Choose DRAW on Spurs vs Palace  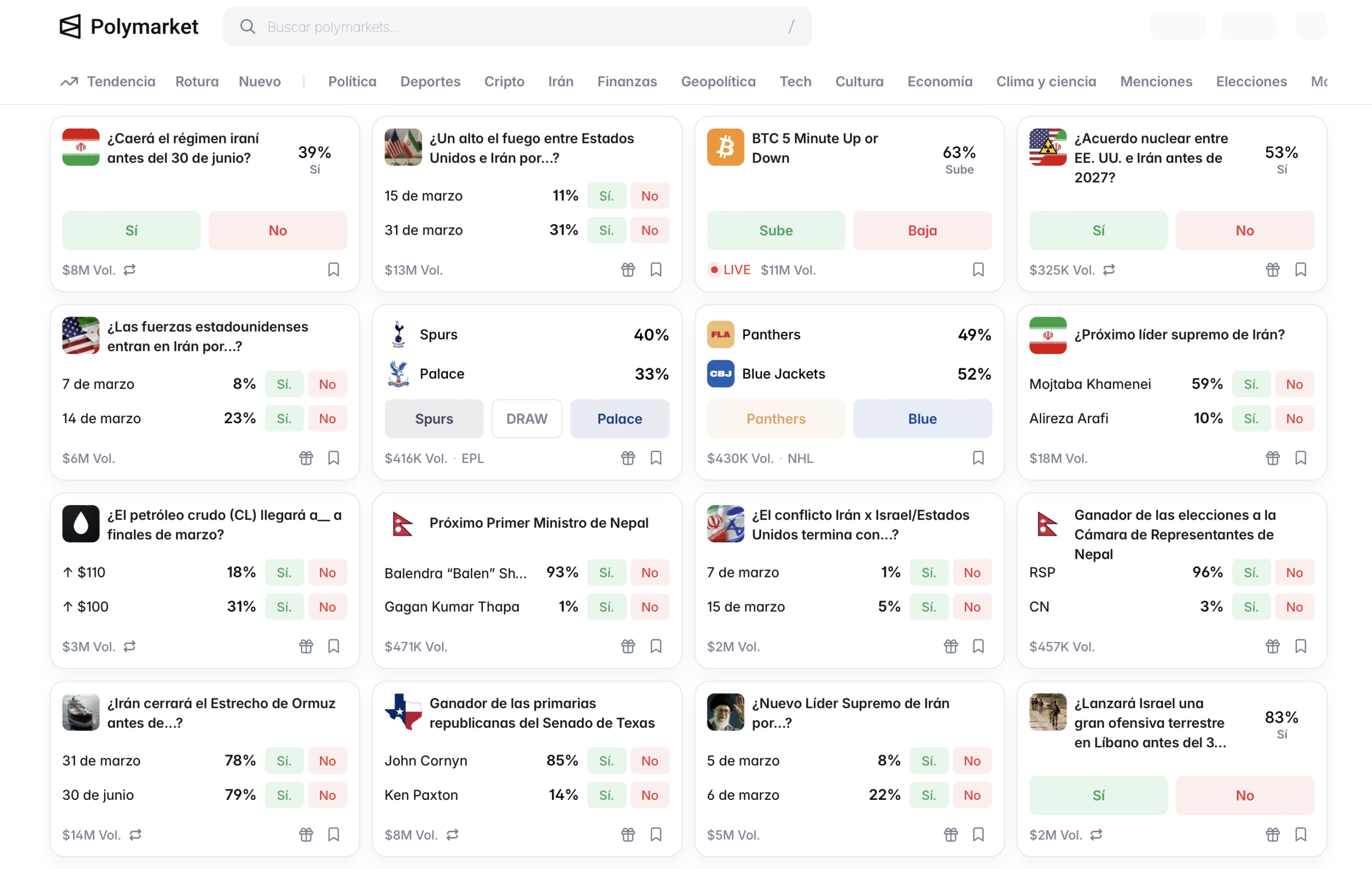pyautogui.click(x=526, y=418)
